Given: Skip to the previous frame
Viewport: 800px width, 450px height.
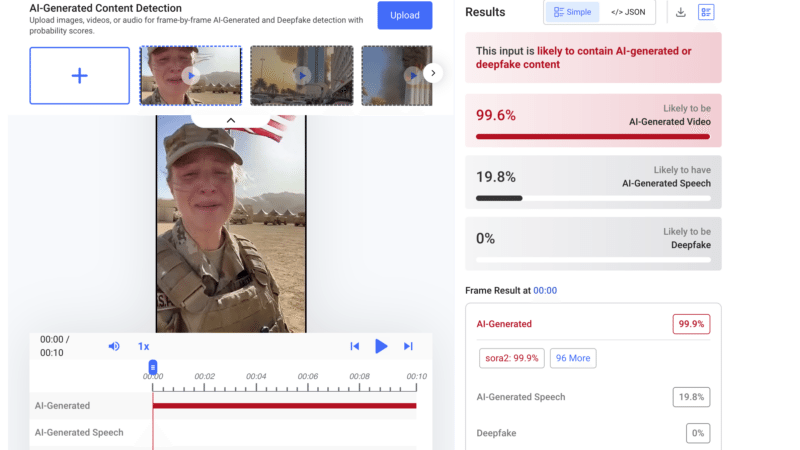Looking at the screenshot, I should pyautogui.click(x=354, y=346).
